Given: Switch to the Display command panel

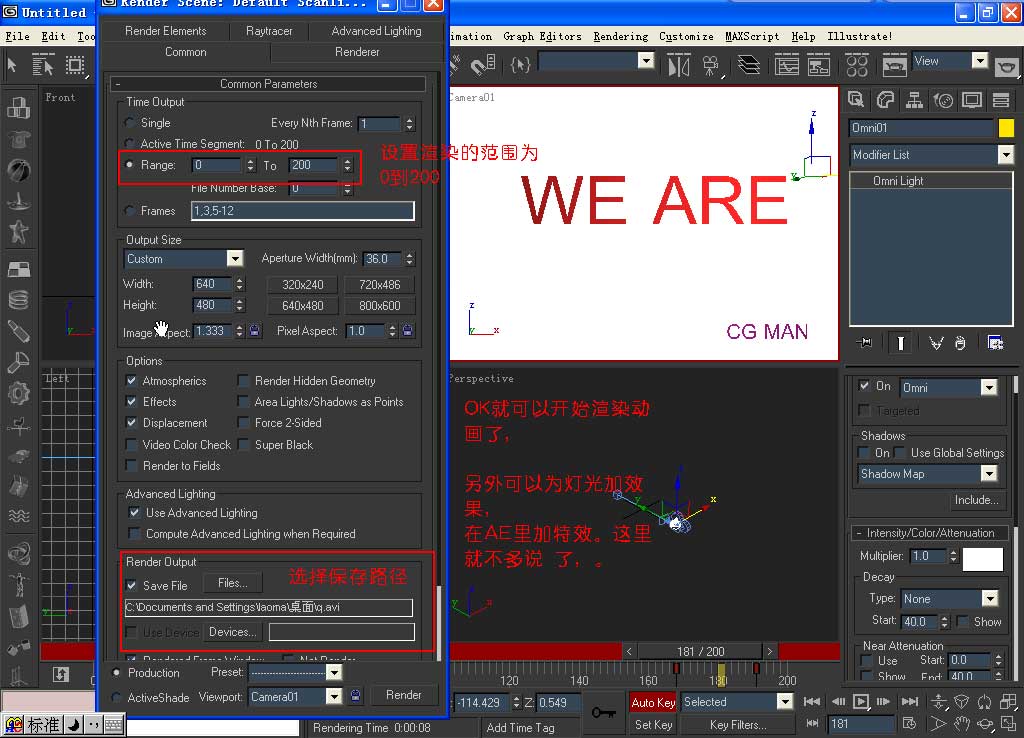Looking at the screenshot, I should pyautogui.click(x=972, y=100).
